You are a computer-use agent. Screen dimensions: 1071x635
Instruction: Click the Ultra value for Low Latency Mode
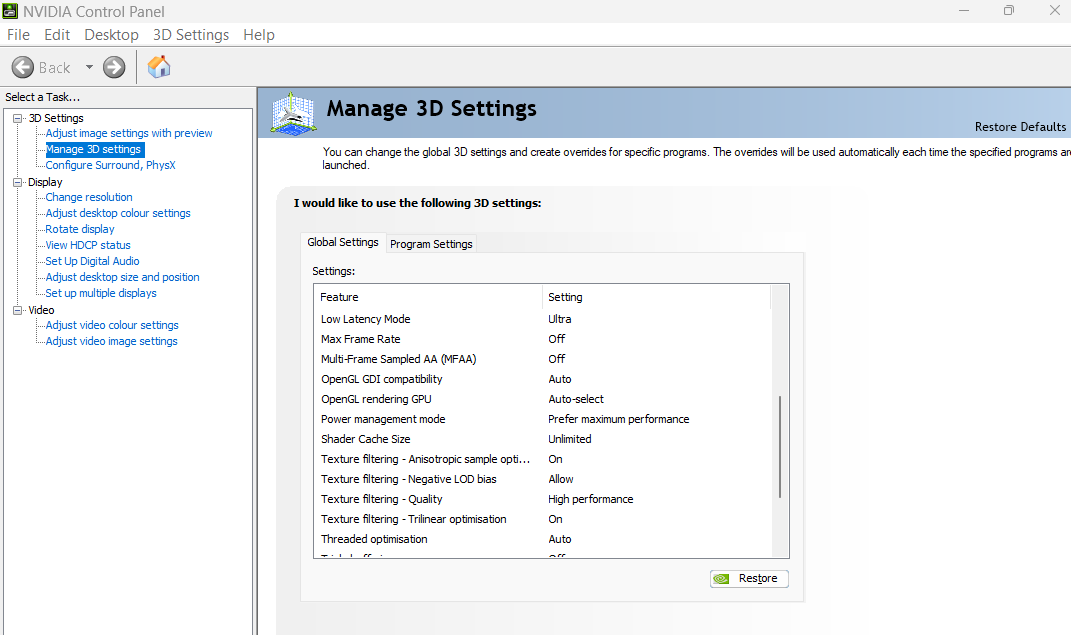click(x=559, y=319)
